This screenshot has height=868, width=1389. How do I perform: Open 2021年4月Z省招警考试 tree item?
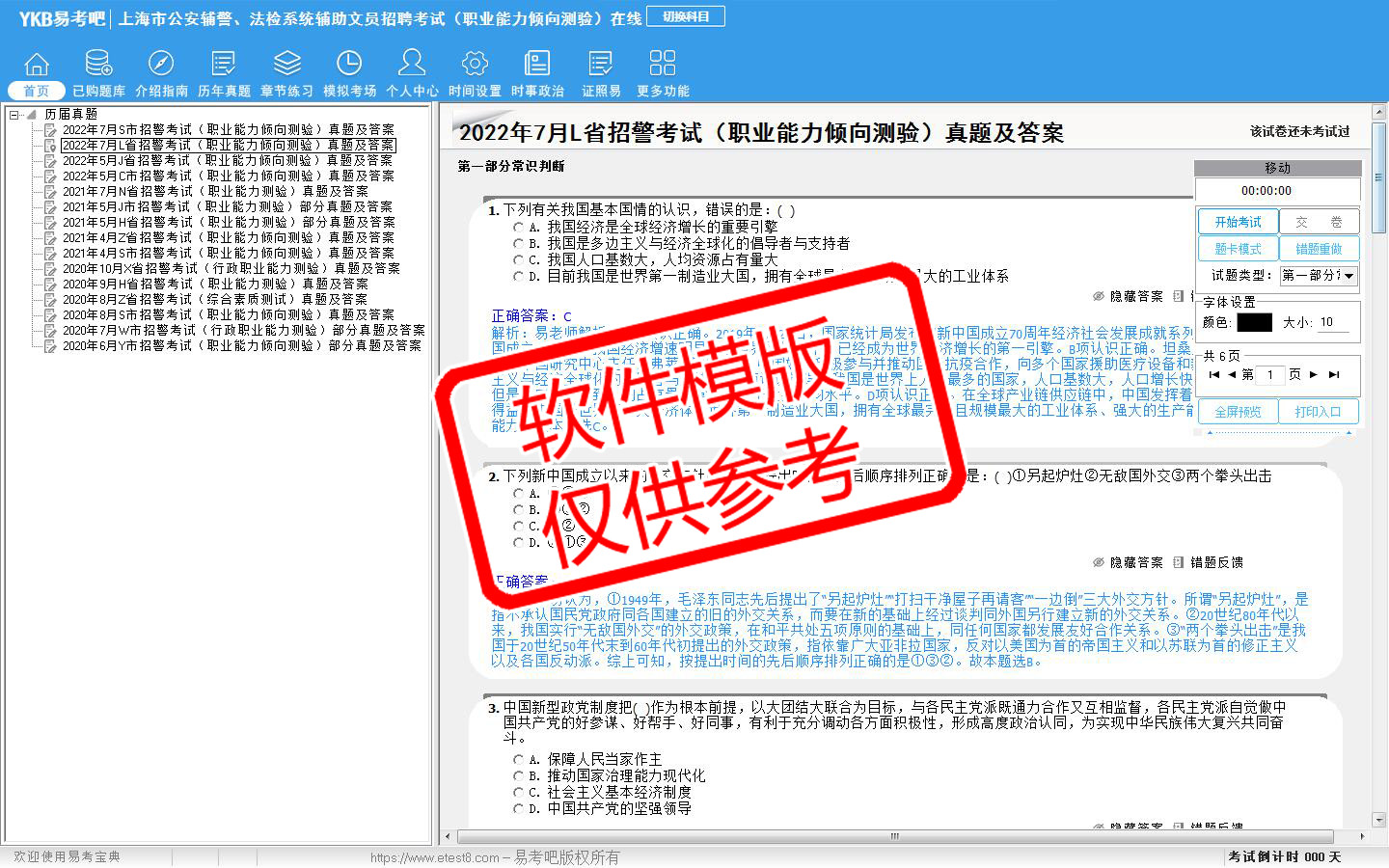229,237
